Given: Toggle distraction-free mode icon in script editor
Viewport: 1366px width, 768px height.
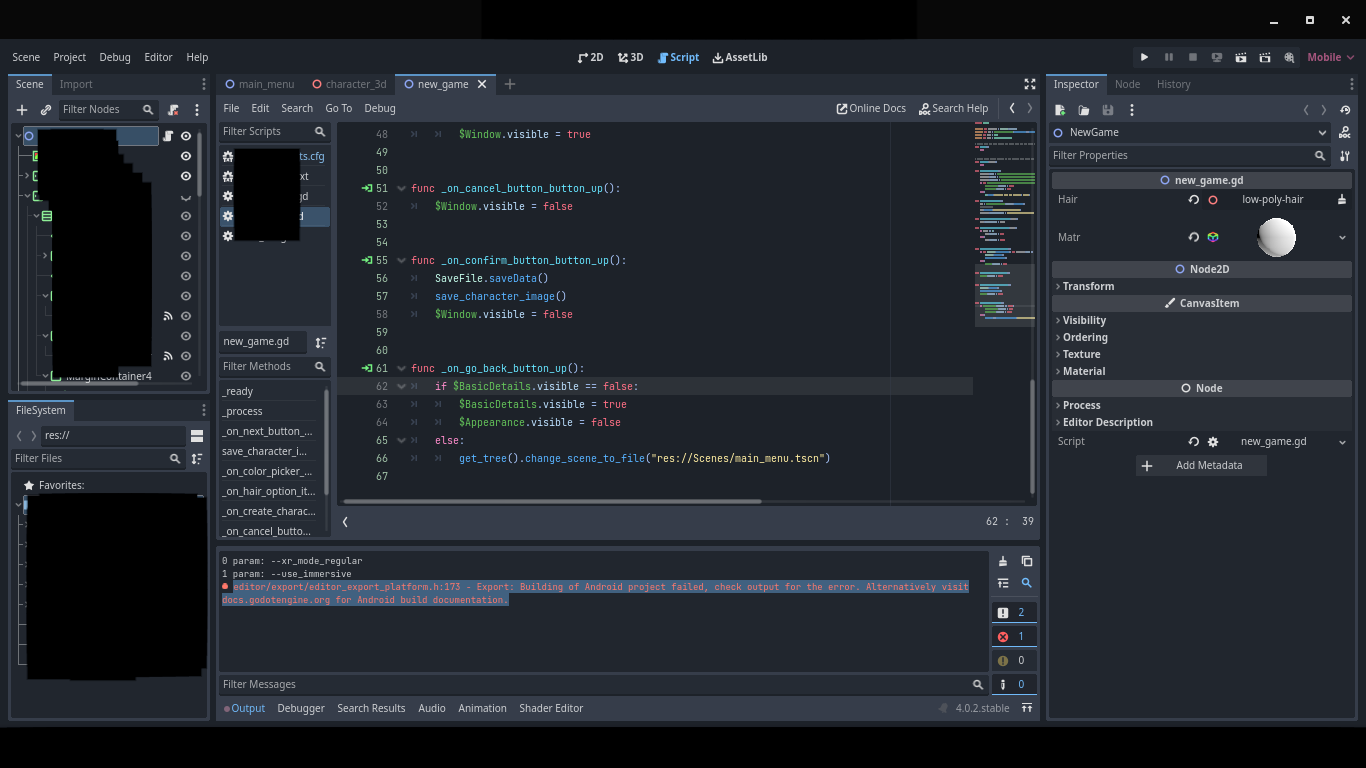Looking at the screenshot, I should [1030, 84].
